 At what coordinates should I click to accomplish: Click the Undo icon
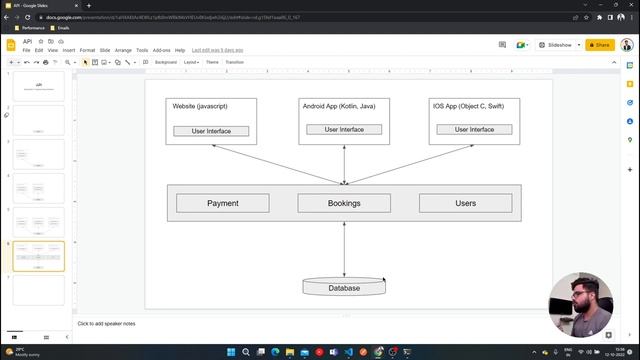27,62
